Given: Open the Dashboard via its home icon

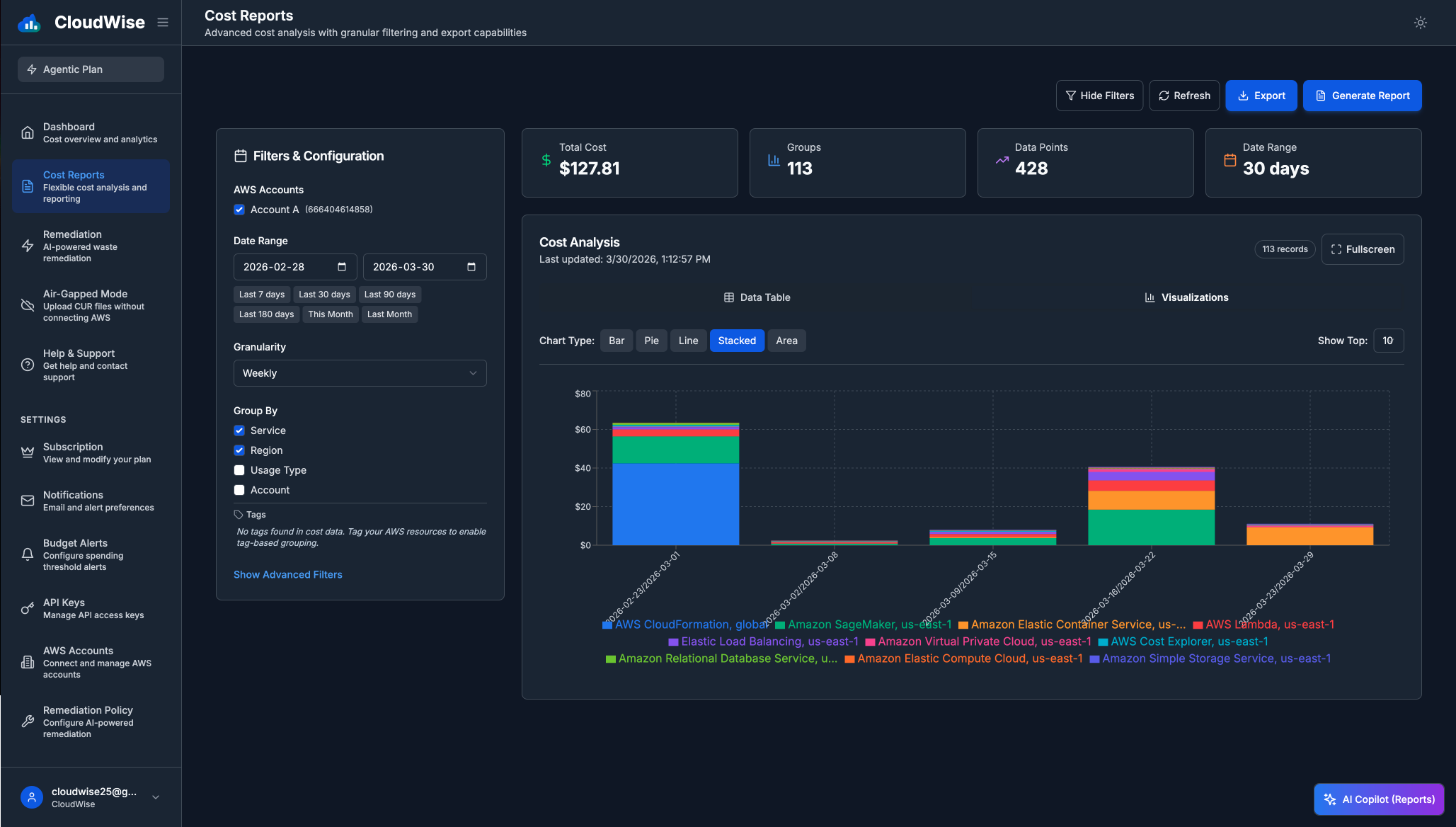Looking at the screenshot, I should coord(28,132).
